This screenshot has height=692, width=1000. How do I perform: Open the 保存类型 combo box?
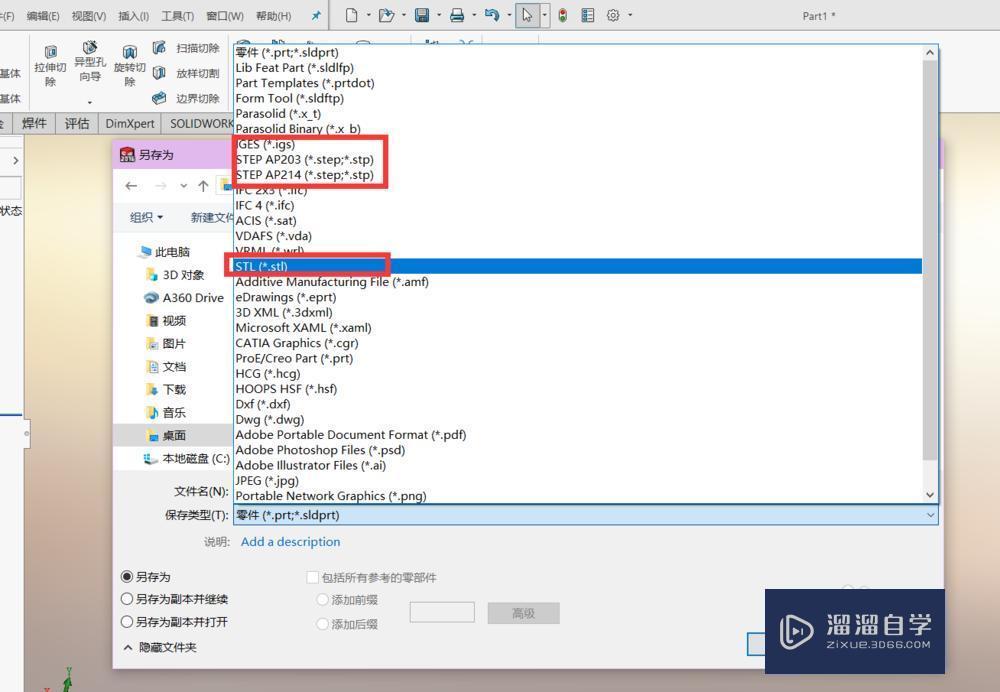click(585, 515)
